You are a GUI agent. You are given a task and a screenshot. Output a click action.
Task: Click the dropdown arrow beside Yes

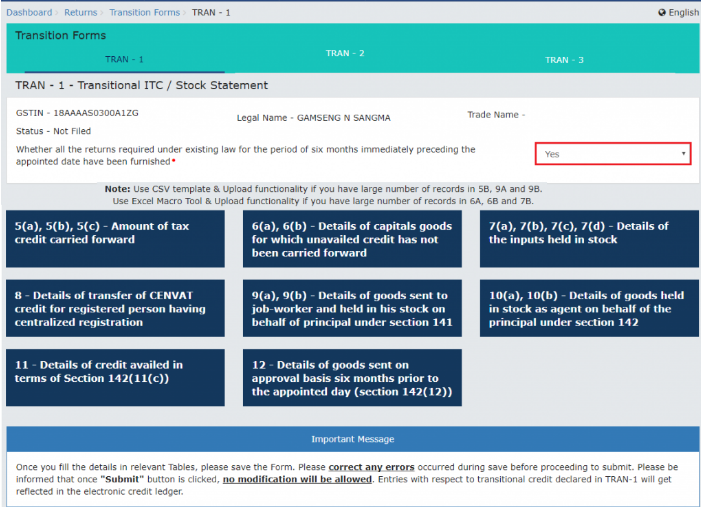pyautogui.click(x=683, y=154)
